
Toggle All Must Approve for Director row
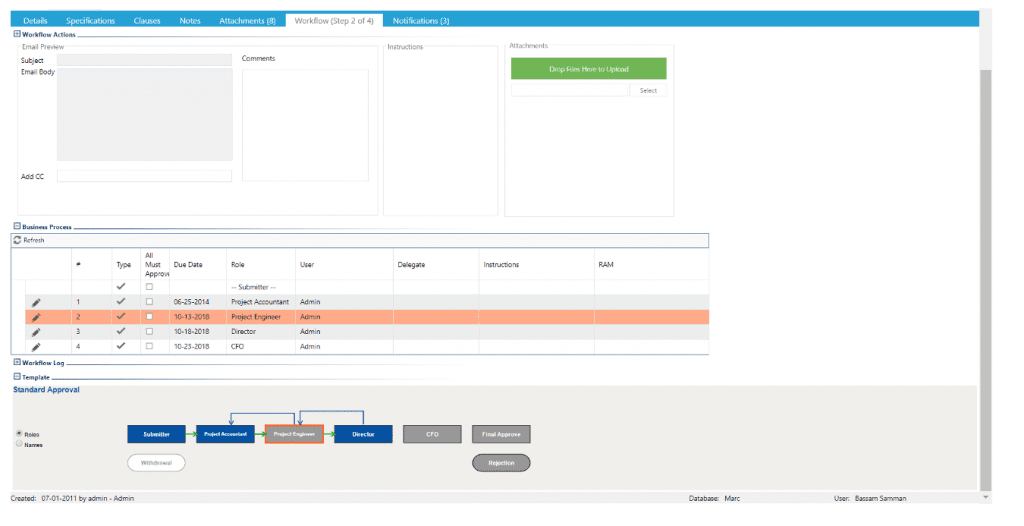149,331
